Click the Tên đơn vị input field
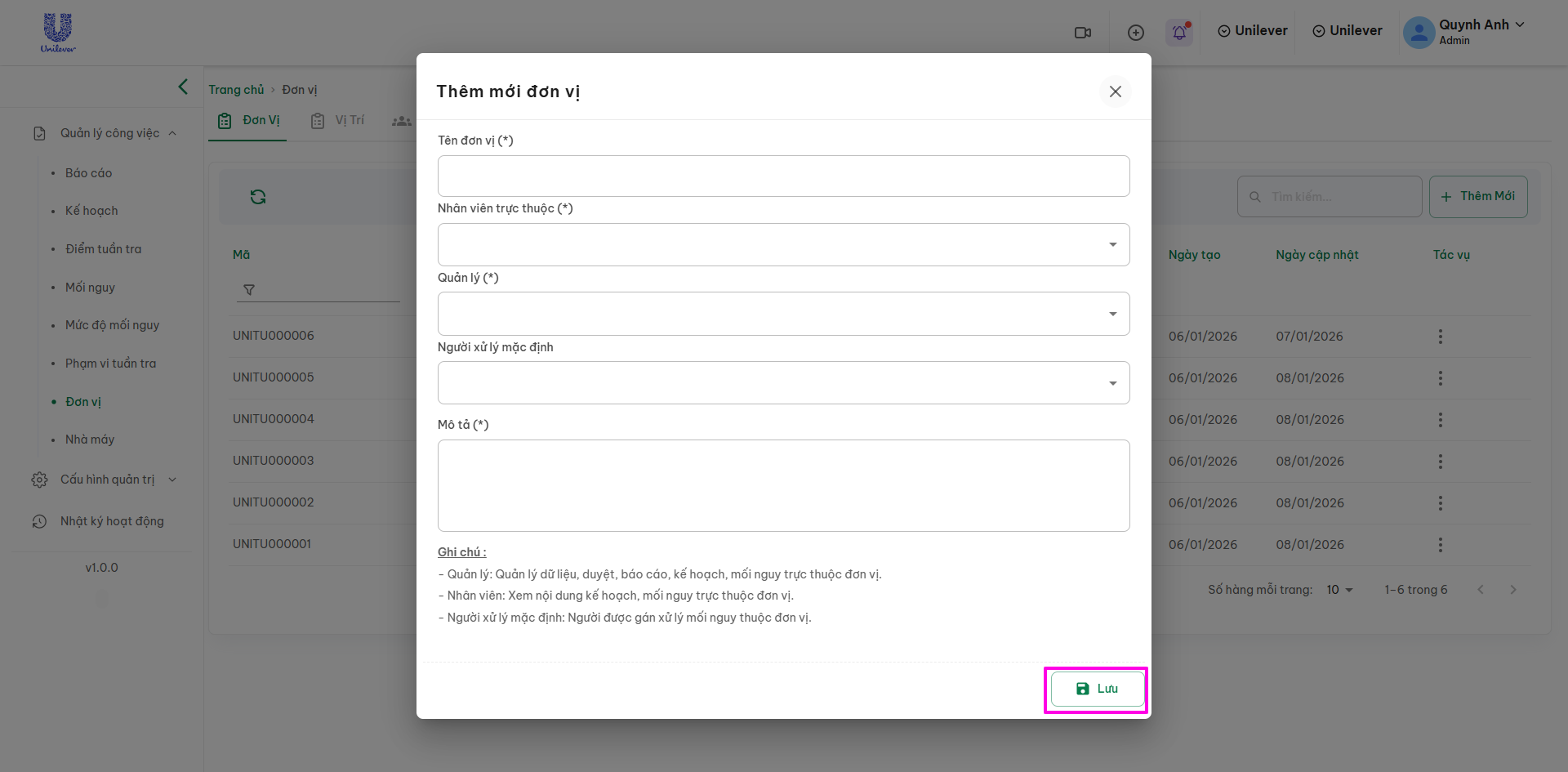 (x=783, y=176)
